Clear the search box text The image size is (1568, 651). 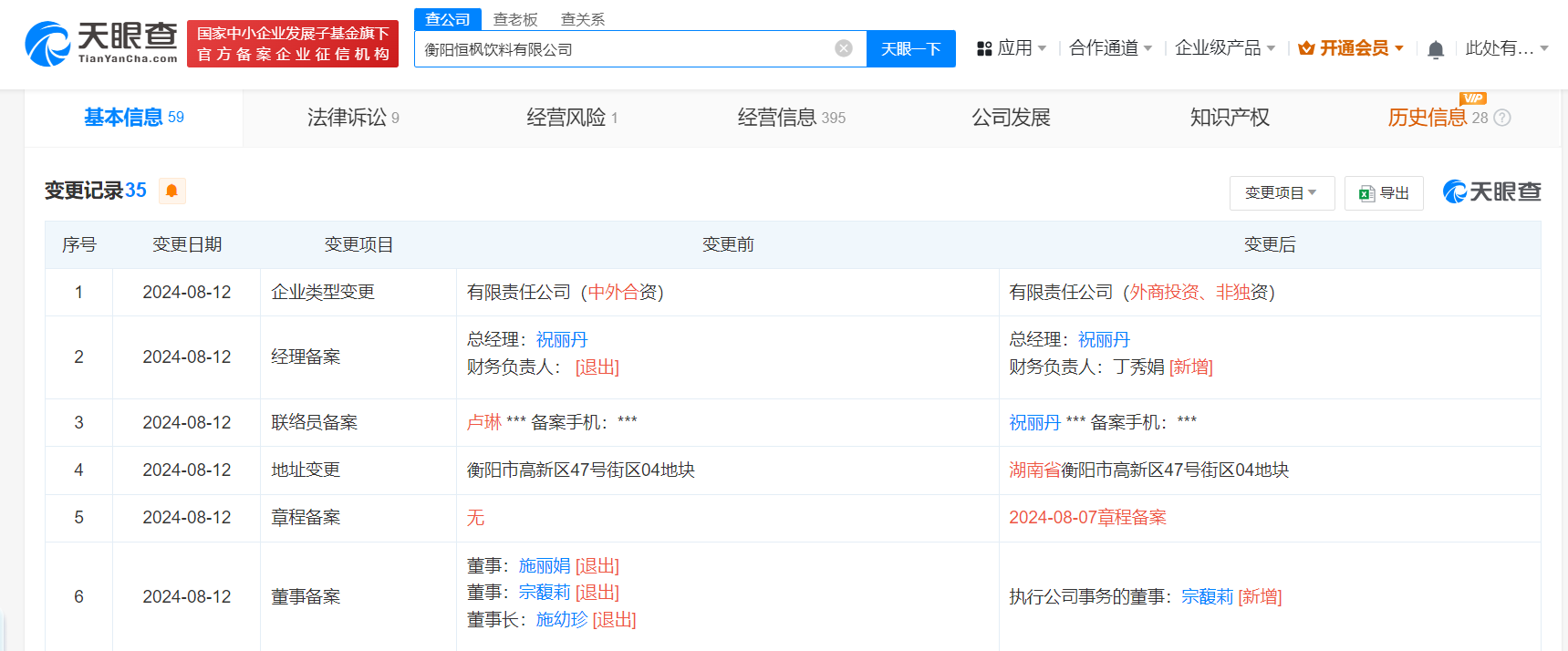[x=844, y=48]
